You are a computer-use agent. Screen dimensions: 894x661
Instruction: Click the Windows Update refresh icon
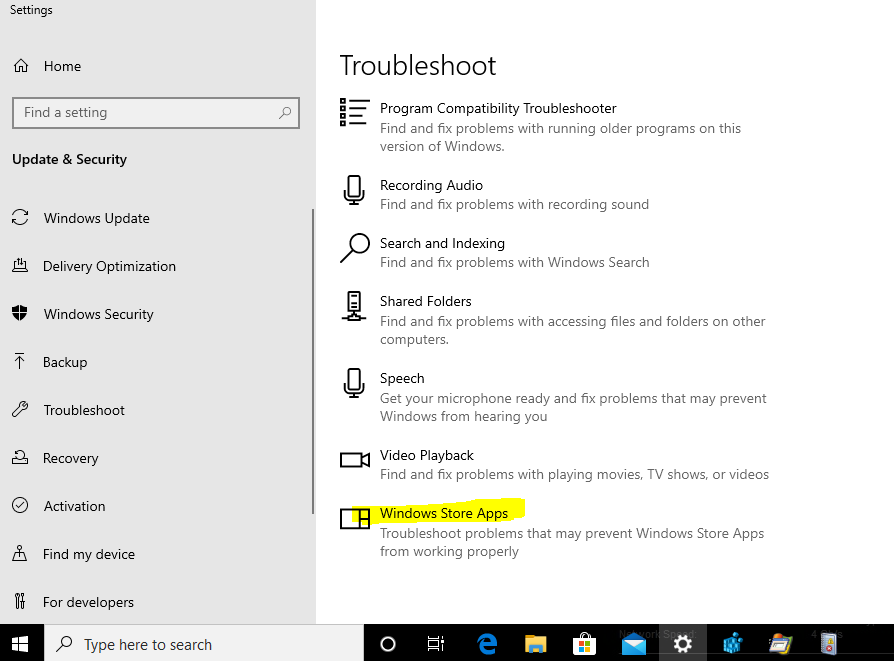point(20,217)
